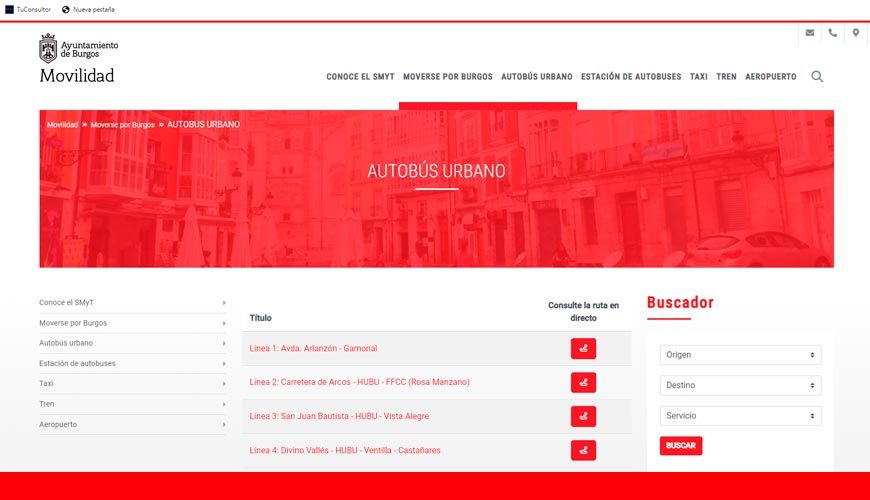The width and height of the screenshot is (870, 500).
Task: Click Moverse por Burgos sidebar item
Action: [x=73, y=323]
